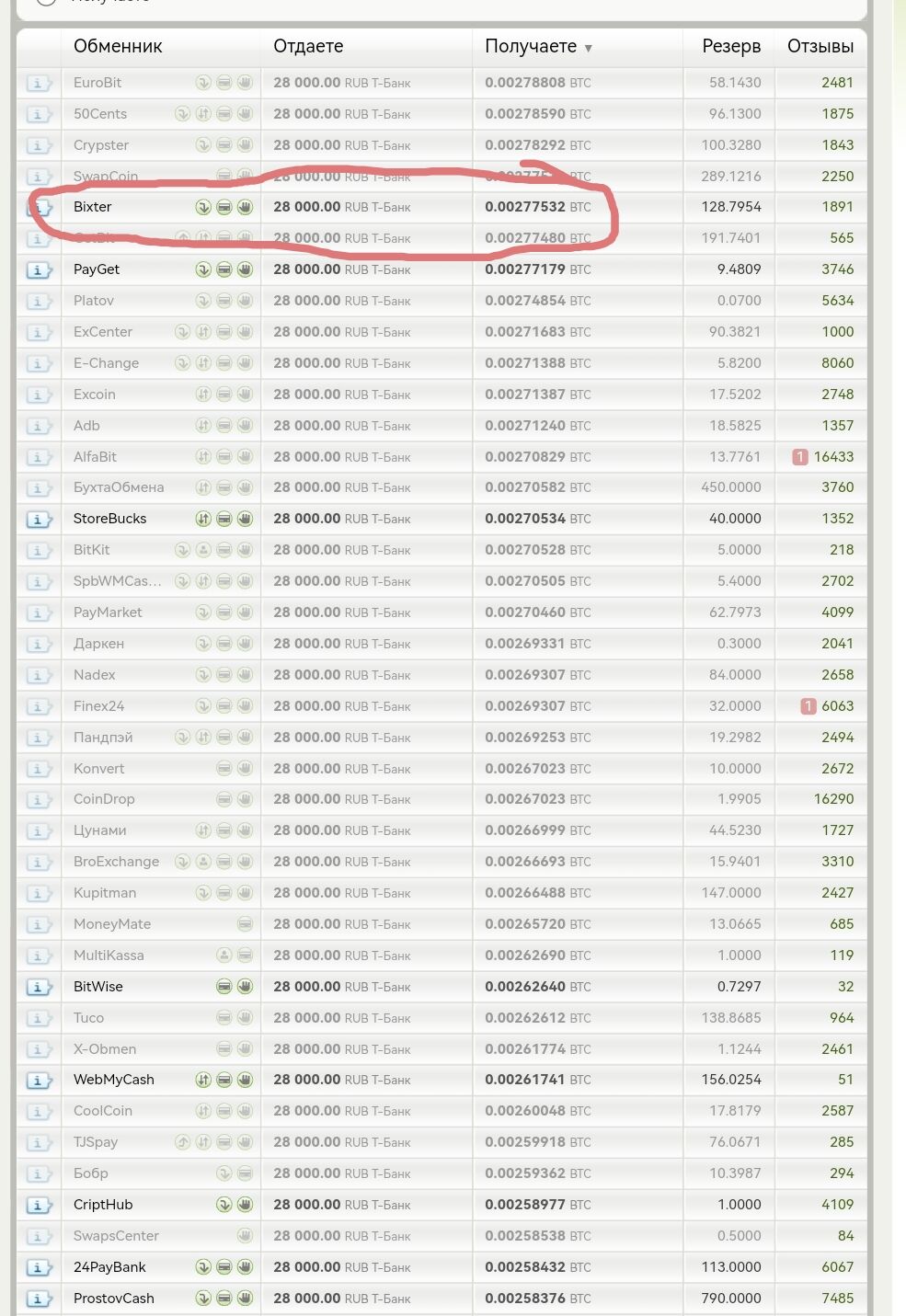
Task: Click the card icon in the BitWise row
Action: (224, 987)
